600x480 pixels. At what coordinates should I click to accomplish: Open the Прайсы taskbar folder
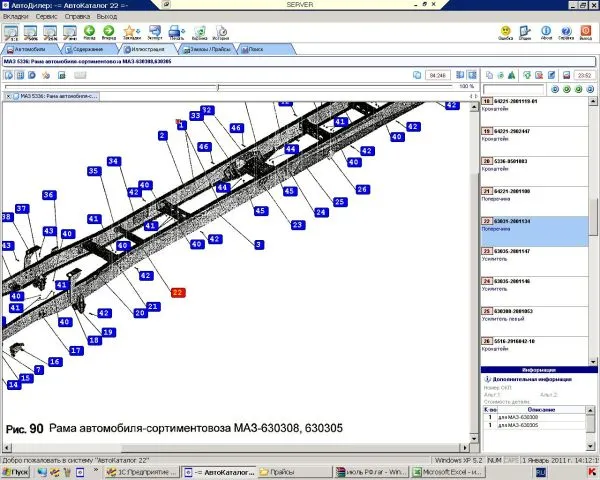click(294, 472)
